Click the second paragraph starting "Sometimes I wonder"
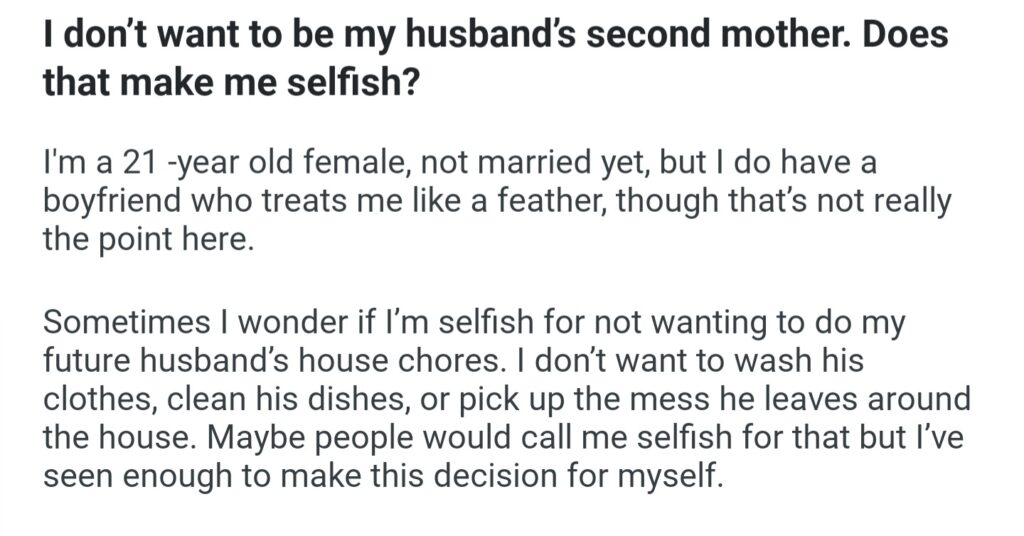Image resolution: width=1024 pixels, height=536 pixels. click(x=505, y=398)
